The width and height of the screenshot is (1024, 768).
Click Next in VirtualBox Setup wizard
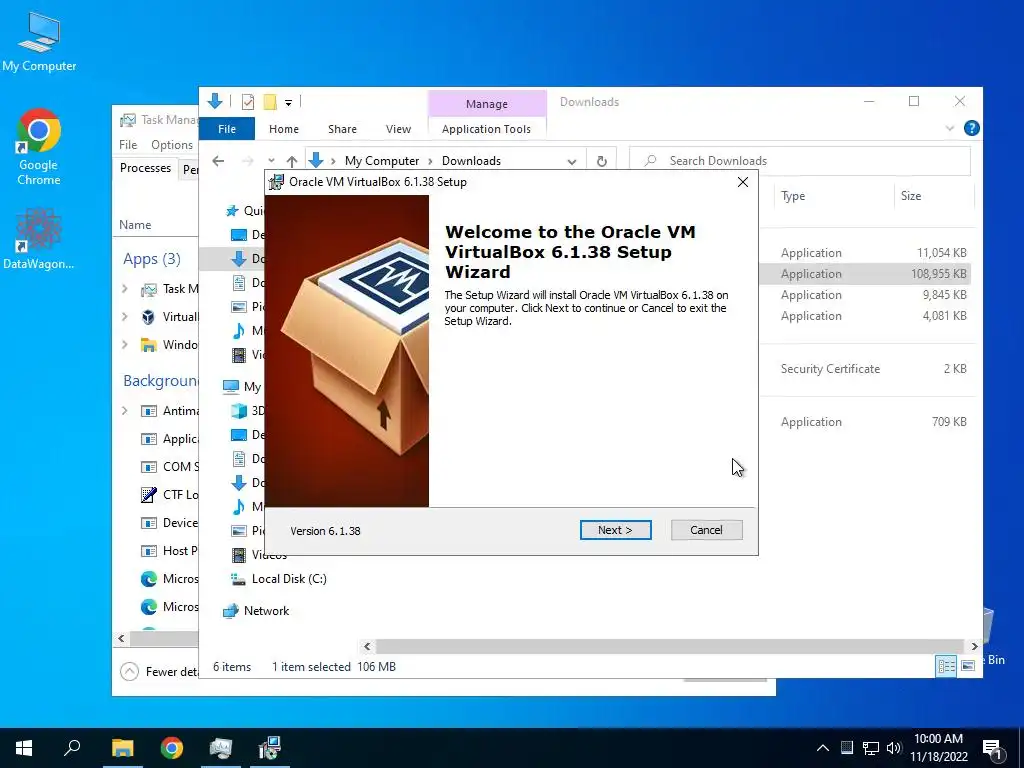(x=615, y=530)
